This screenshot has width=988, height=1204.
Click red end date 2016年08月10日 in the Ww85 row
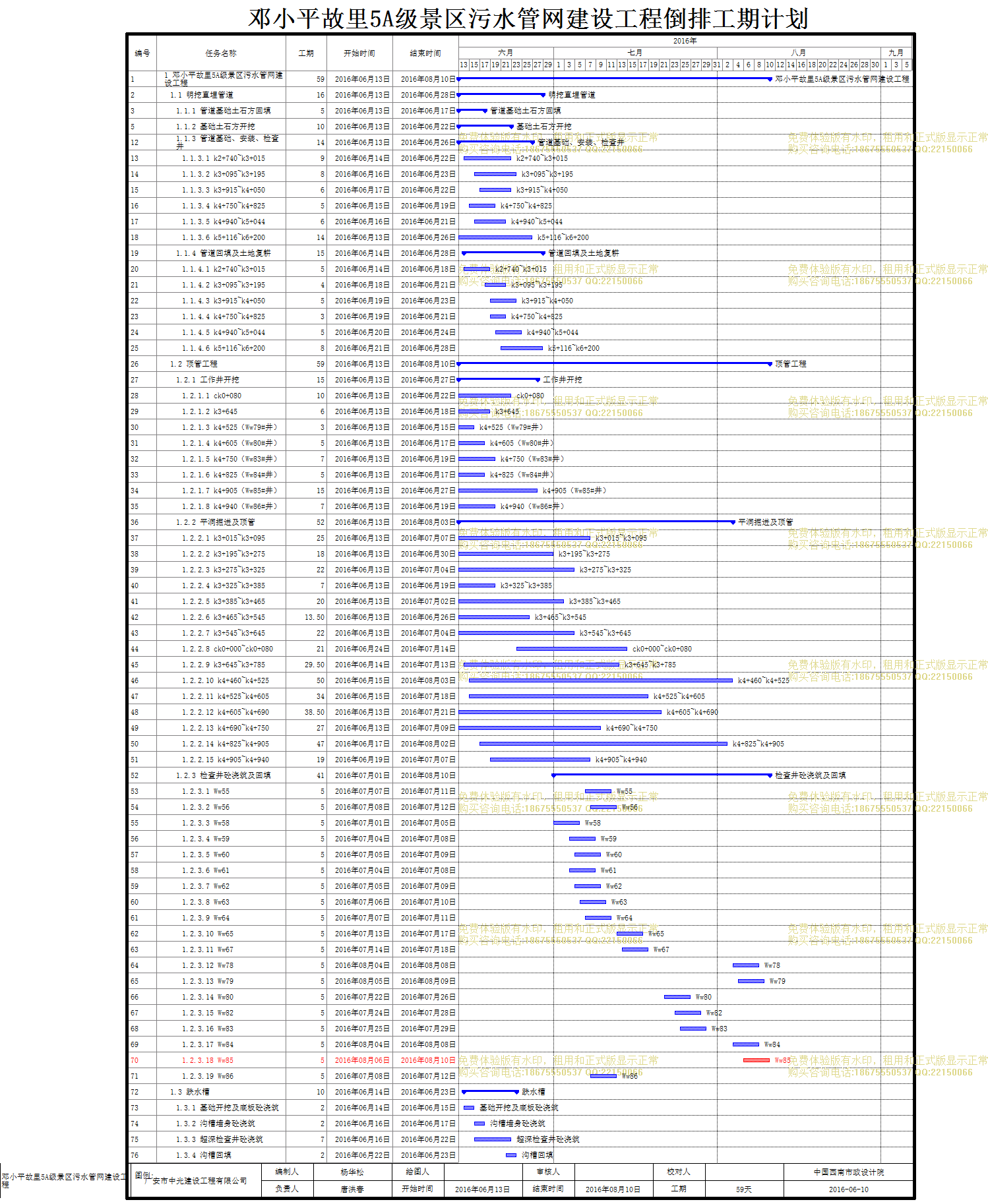click(x=428, y=1060)
